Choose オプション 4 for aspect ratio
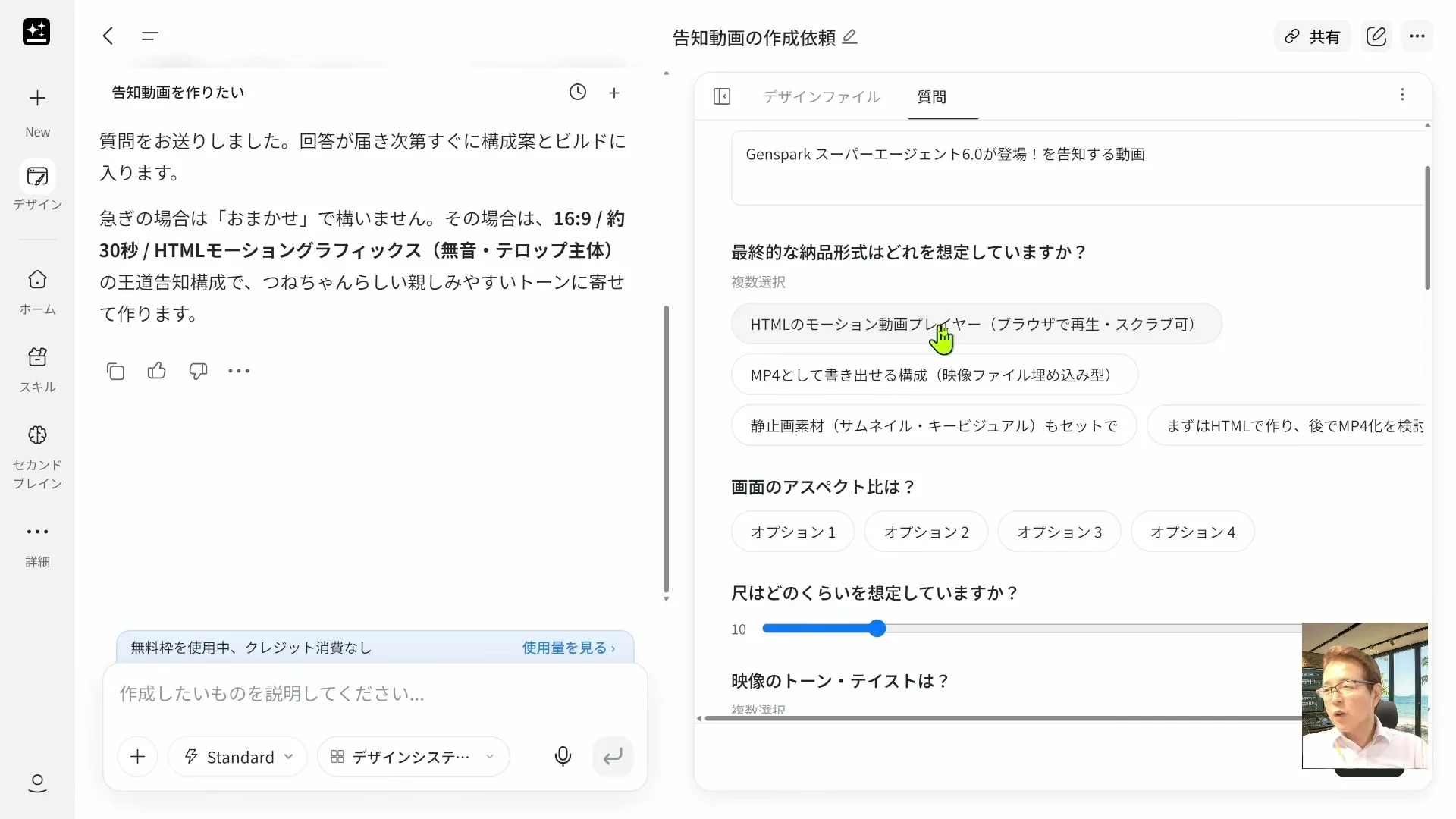Viewport: 1456px width, 819px height. click(x=1193, y=532)
